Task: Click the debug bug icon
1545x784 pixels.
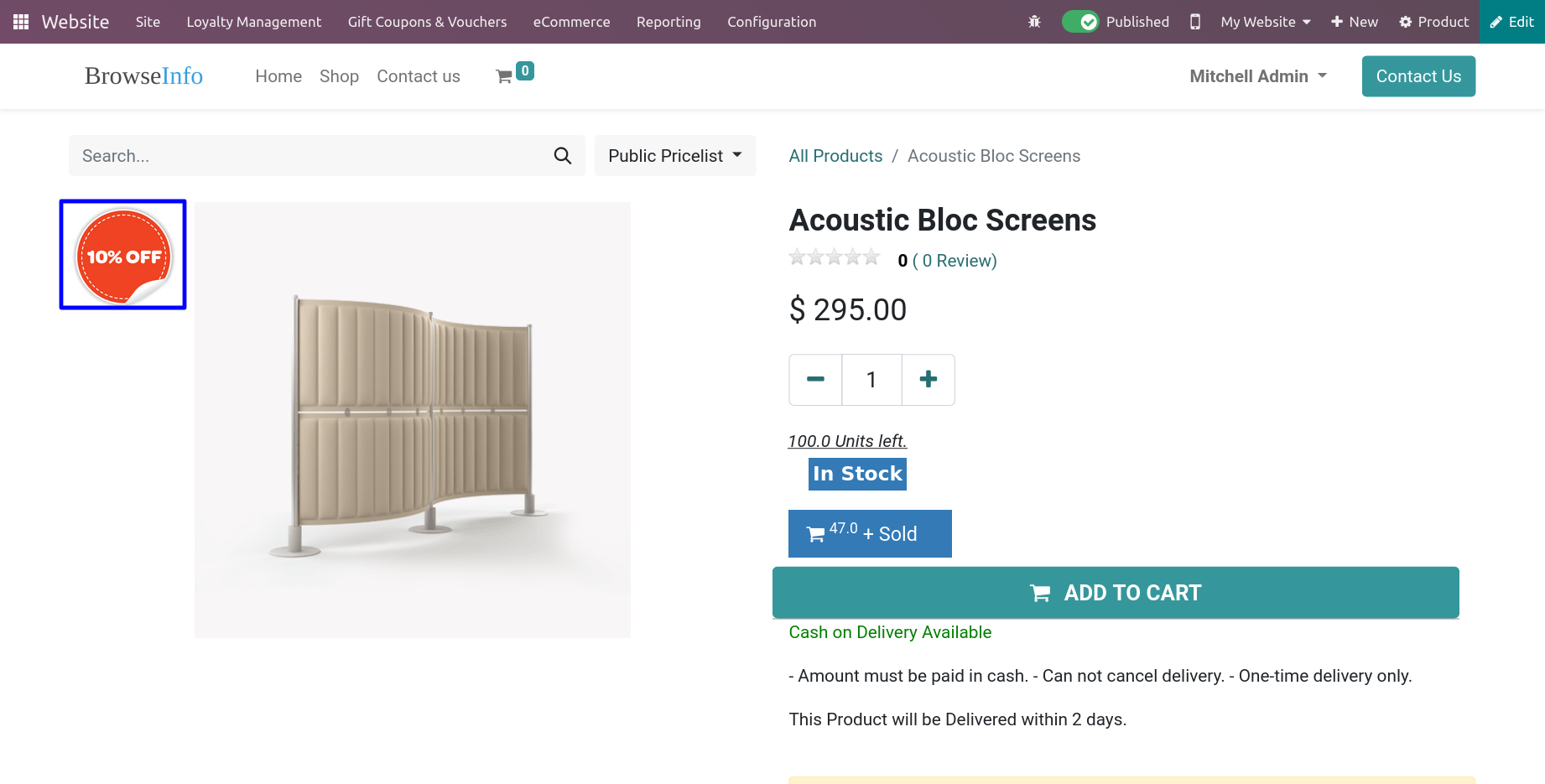Action: [x=1034, y=22]
